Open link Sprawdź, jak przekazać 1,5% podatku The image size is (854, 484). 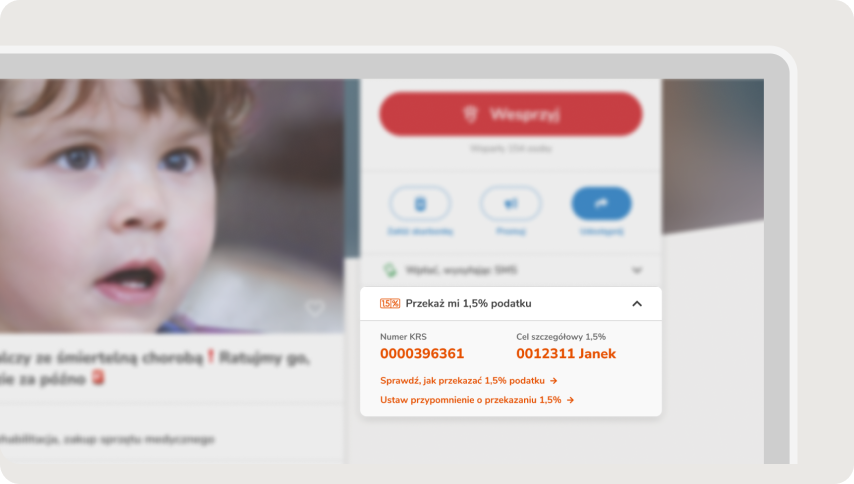click(x=462, y=381)
